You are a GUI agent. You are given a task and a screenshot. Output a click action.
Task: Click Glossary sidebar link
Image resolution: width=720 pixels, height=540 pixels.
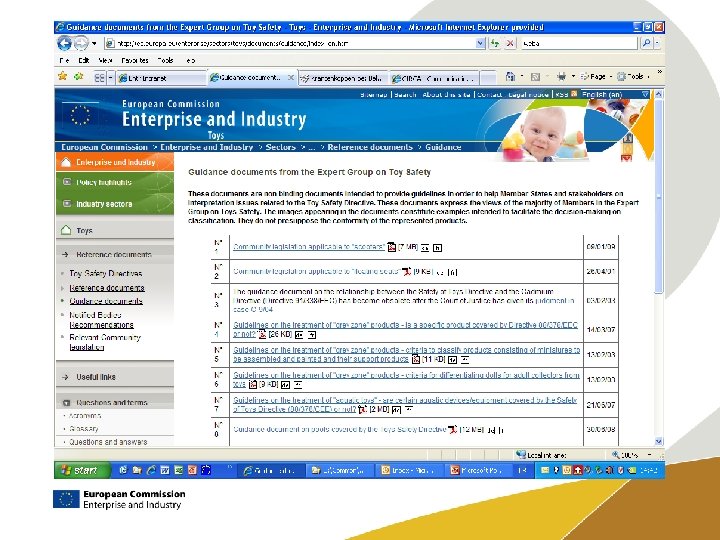pyautogui.click(x=84, y=428)
